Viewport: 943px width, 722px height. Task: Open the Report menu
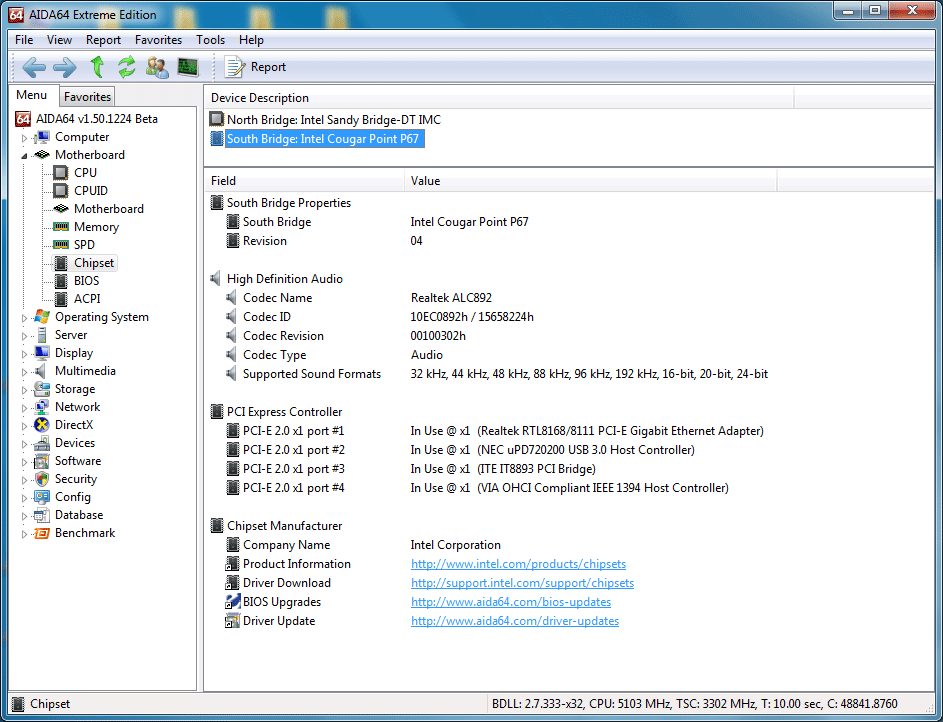click(103, 40)
